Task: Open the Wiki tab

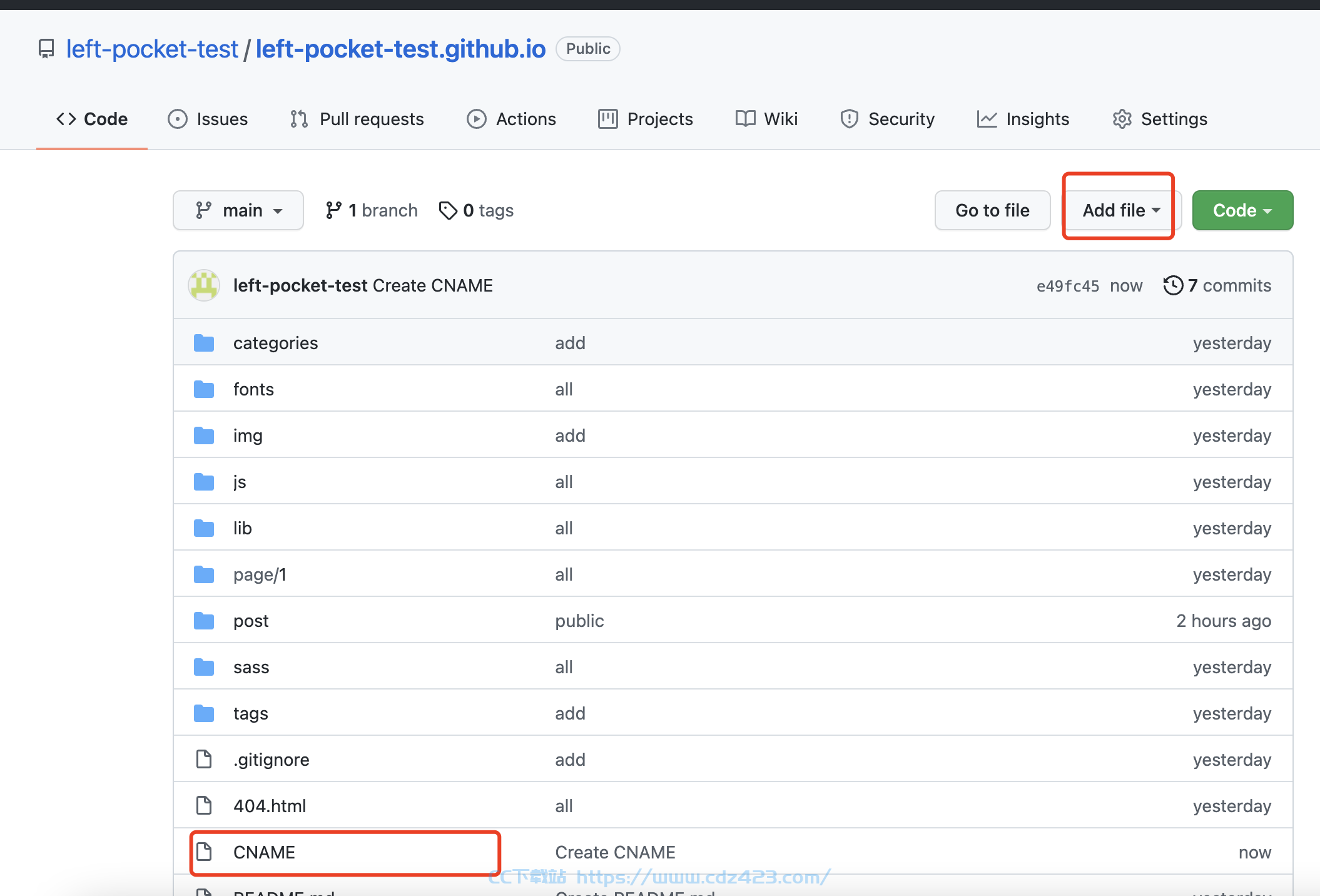Action: tap(766, 119)
